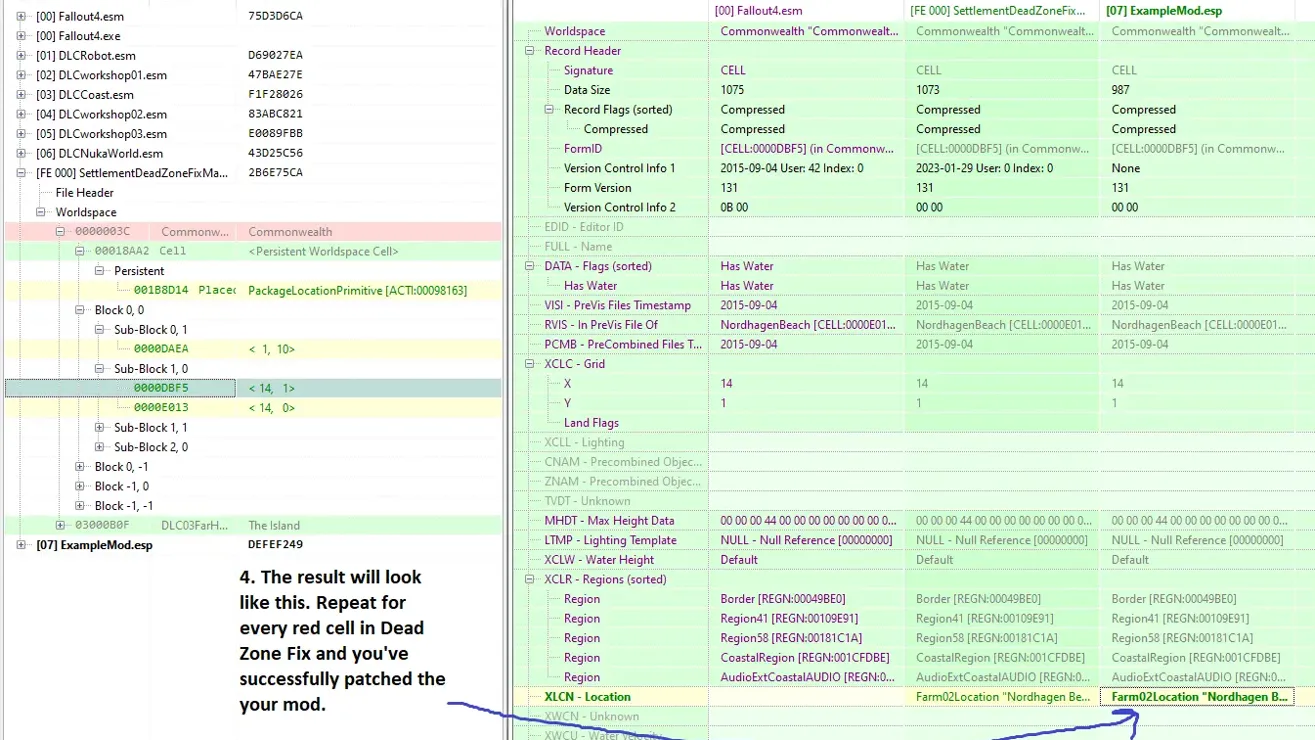1315x740 pixels.
Task: Expand the Sub-Block 2, 0 node
Action: (100, 447)
